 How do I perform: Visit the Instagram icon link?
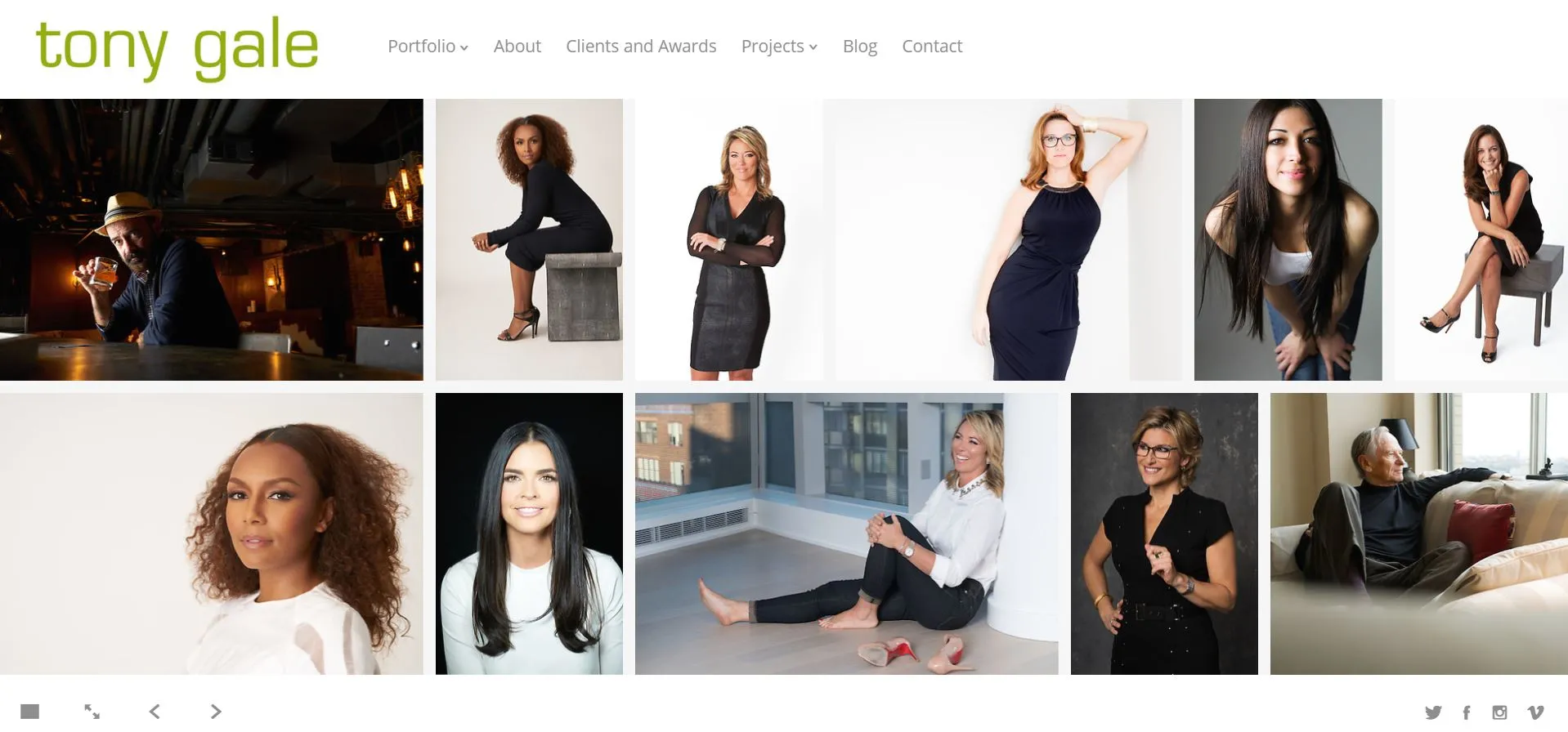(x=1499, y=712)
